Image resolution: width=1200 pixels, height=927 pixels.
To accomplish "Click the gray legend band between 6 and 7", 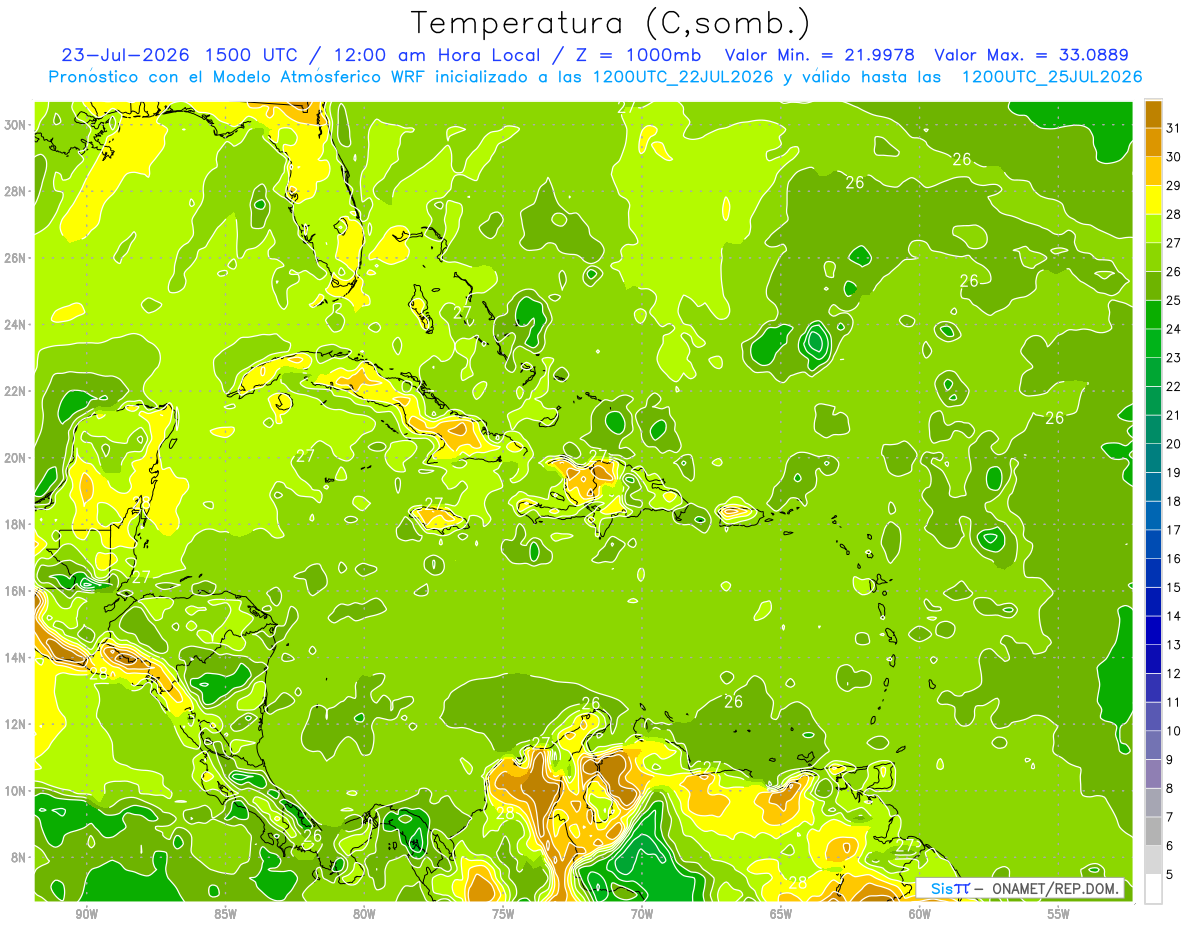I will (x=1153, y=831).
